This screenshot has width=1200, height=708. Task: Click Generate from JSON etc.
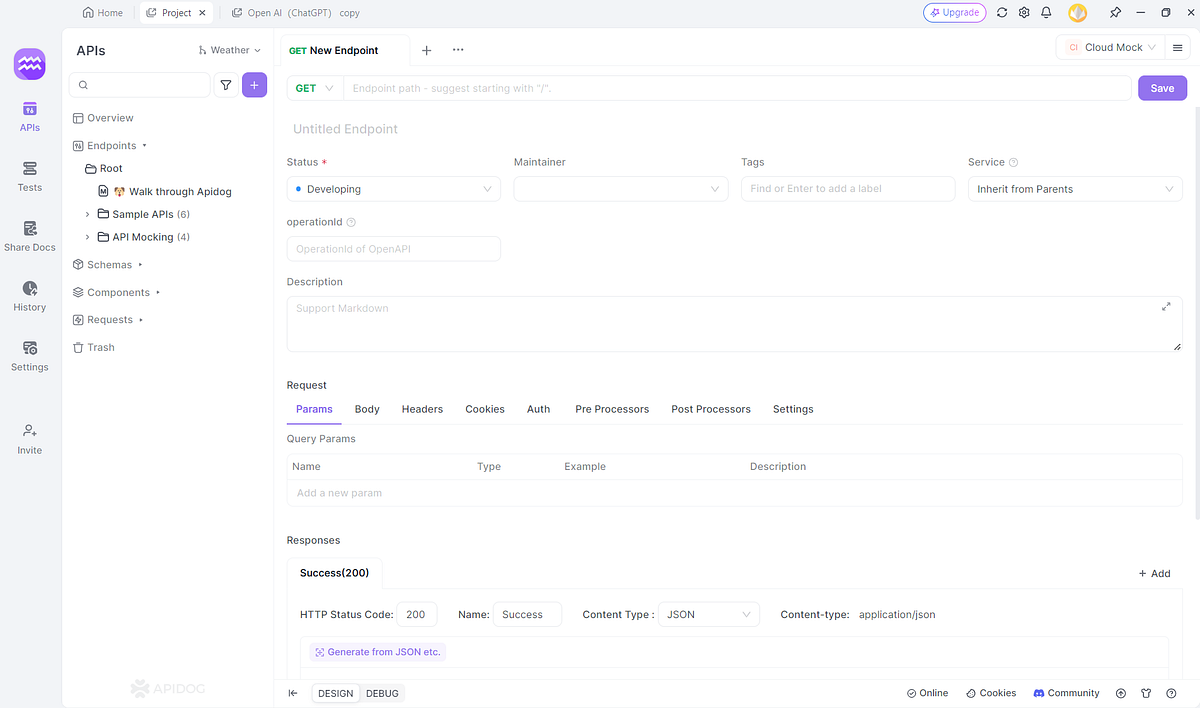tap(377, 651)
